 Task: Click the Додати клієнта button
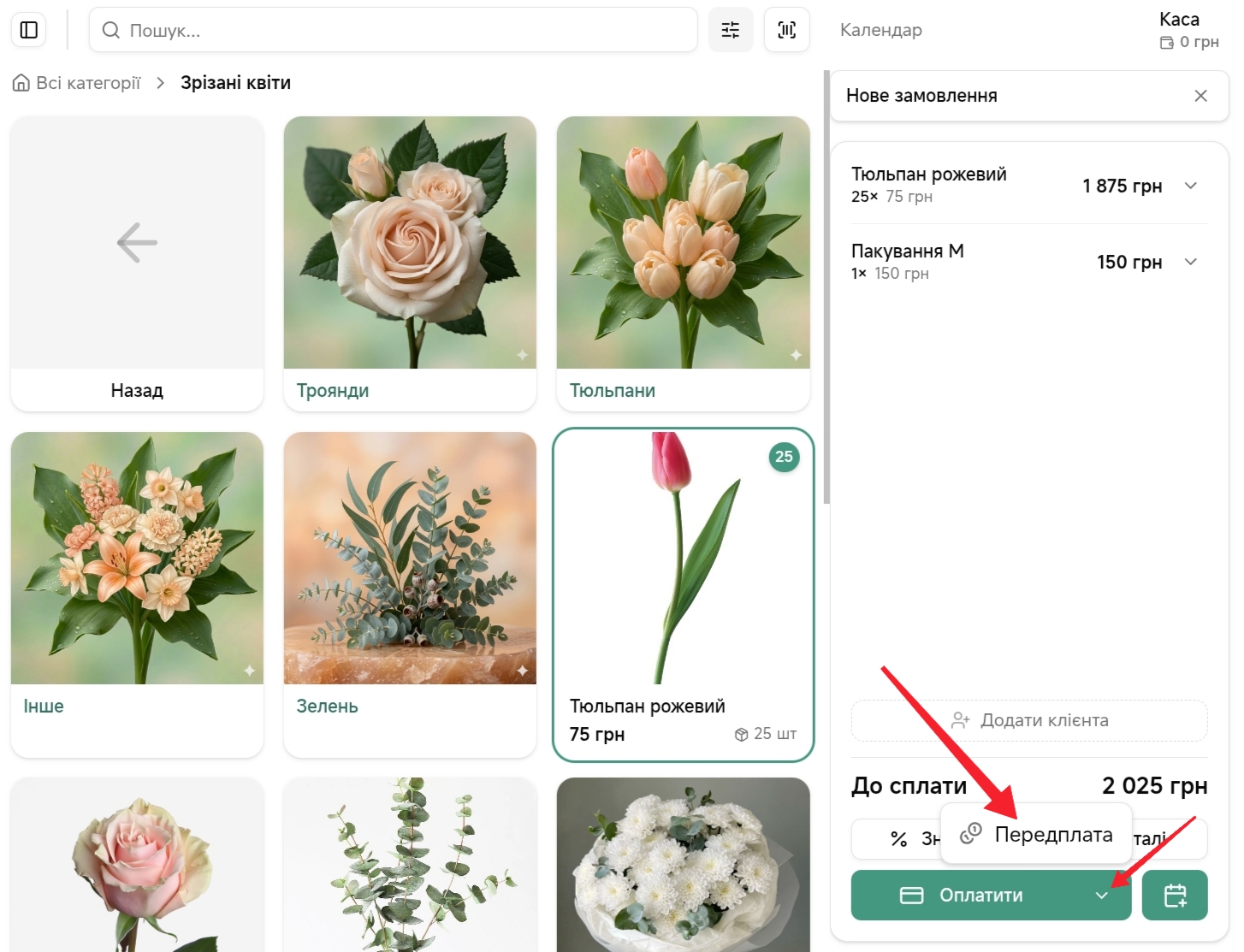(x=1029, y=720)
